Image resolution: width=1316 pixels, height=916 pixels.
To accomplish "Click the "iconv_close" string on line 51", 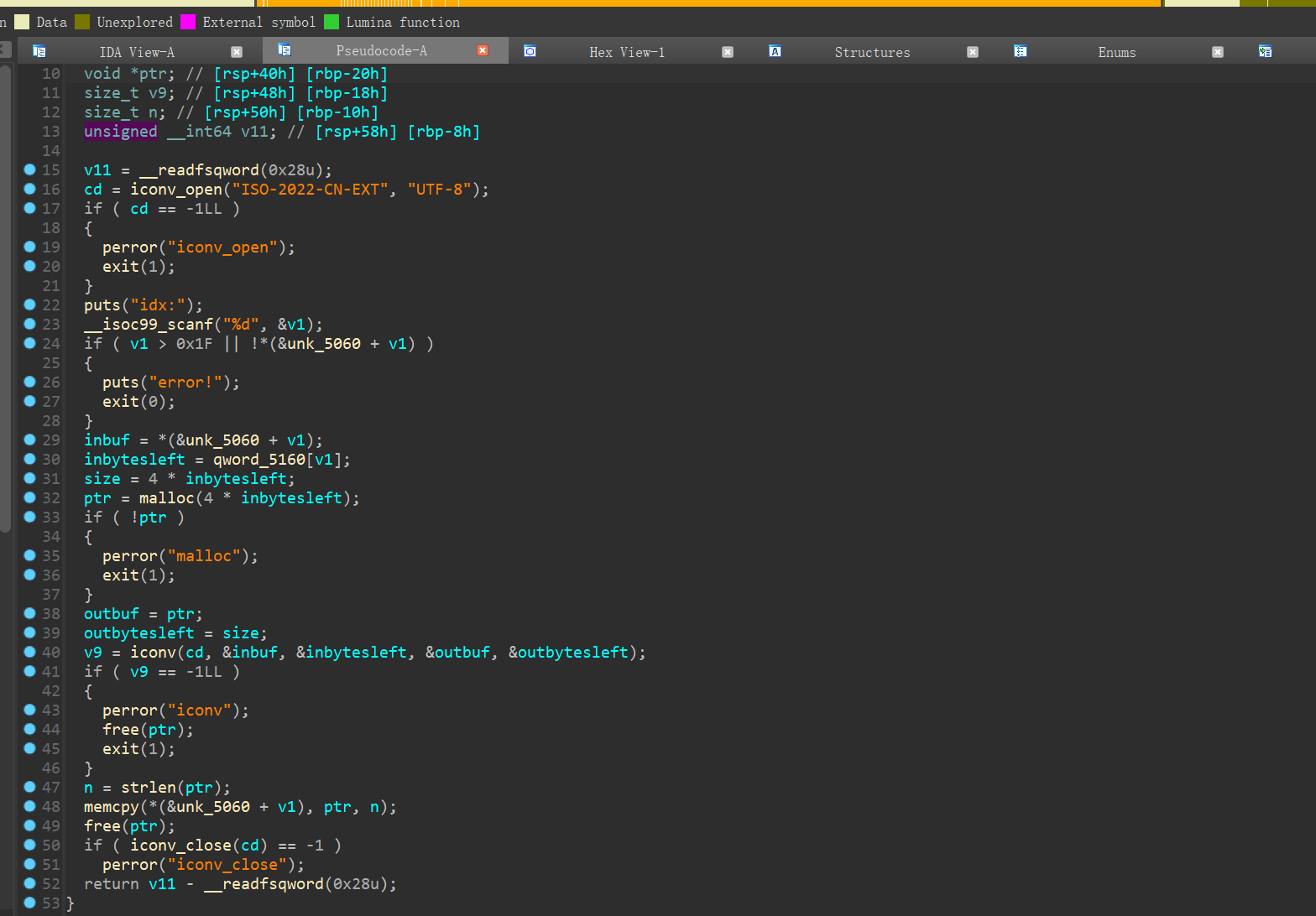I will [227, 865].
